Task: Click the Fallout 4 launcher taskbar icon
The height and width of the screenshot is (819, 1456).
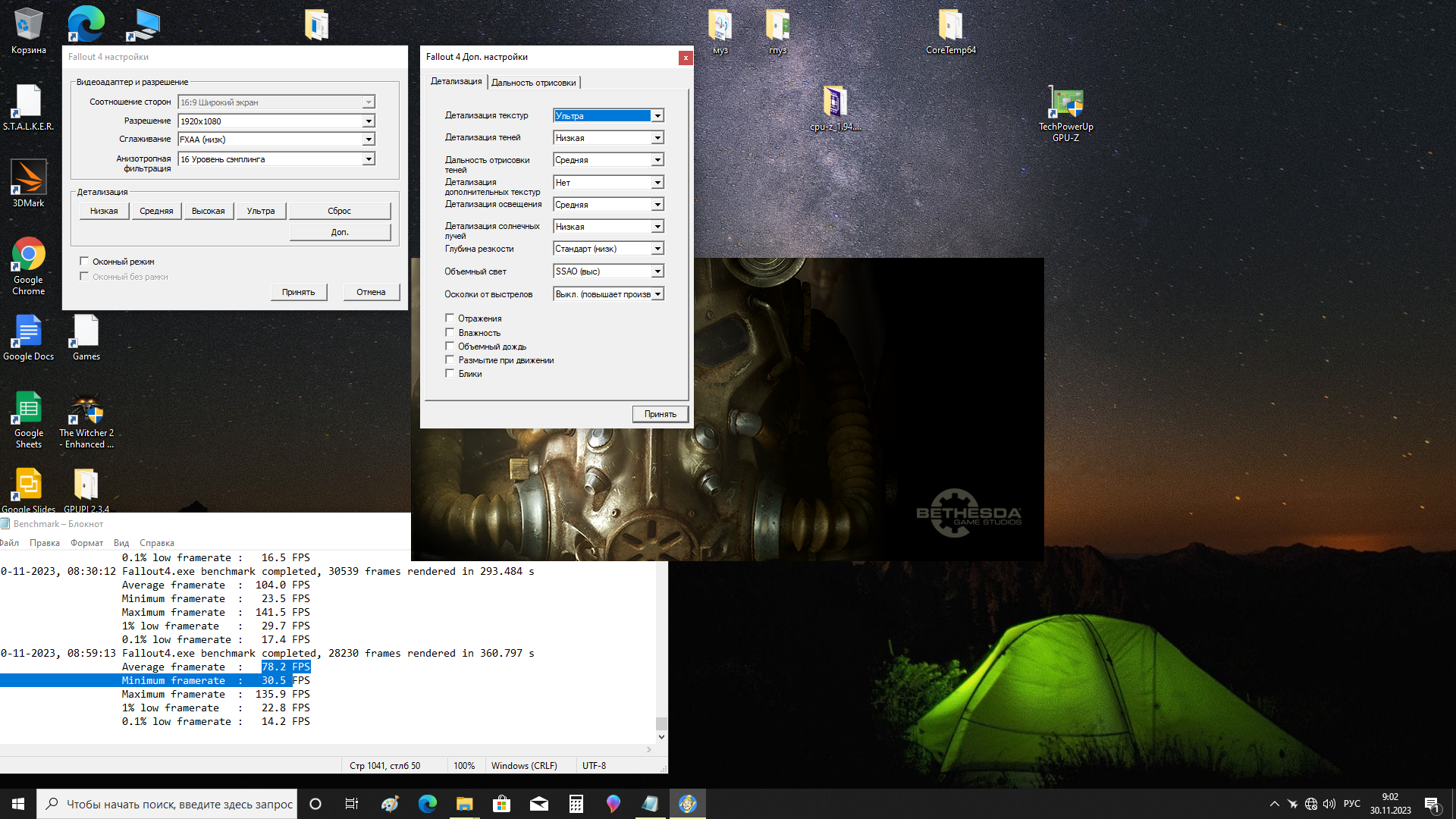Action: (x=688, y=804)
